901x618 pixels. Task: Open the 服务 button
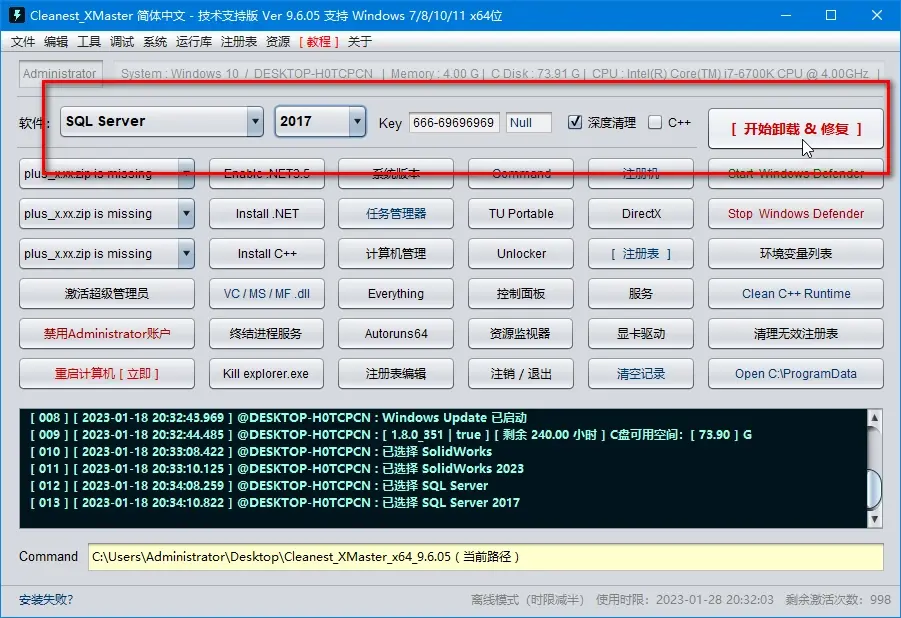tap(641, 293)
